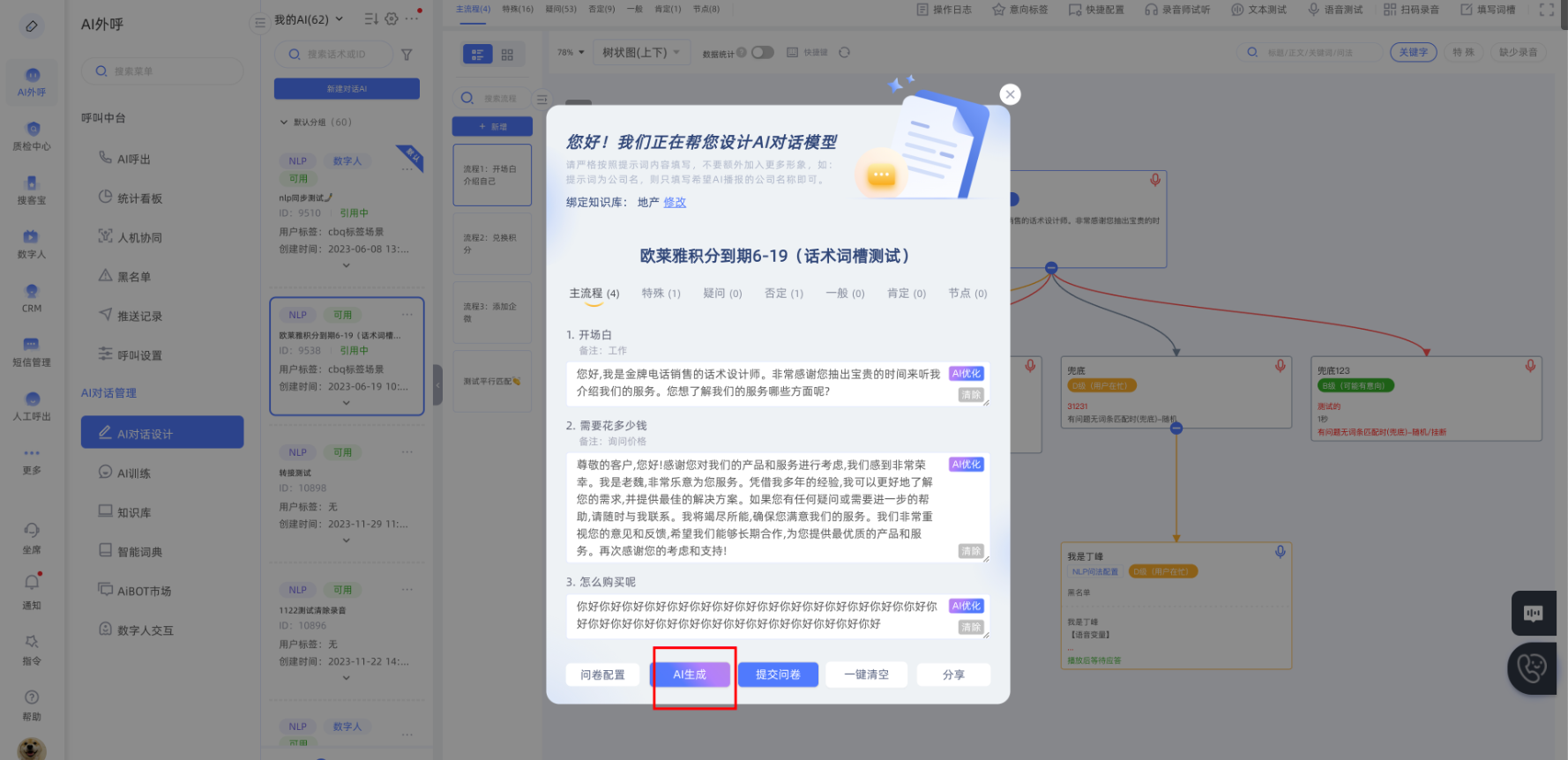Expand the 树状图(上下) layout dropdown
Screen dimensions: 1568x760
[640, 53]
